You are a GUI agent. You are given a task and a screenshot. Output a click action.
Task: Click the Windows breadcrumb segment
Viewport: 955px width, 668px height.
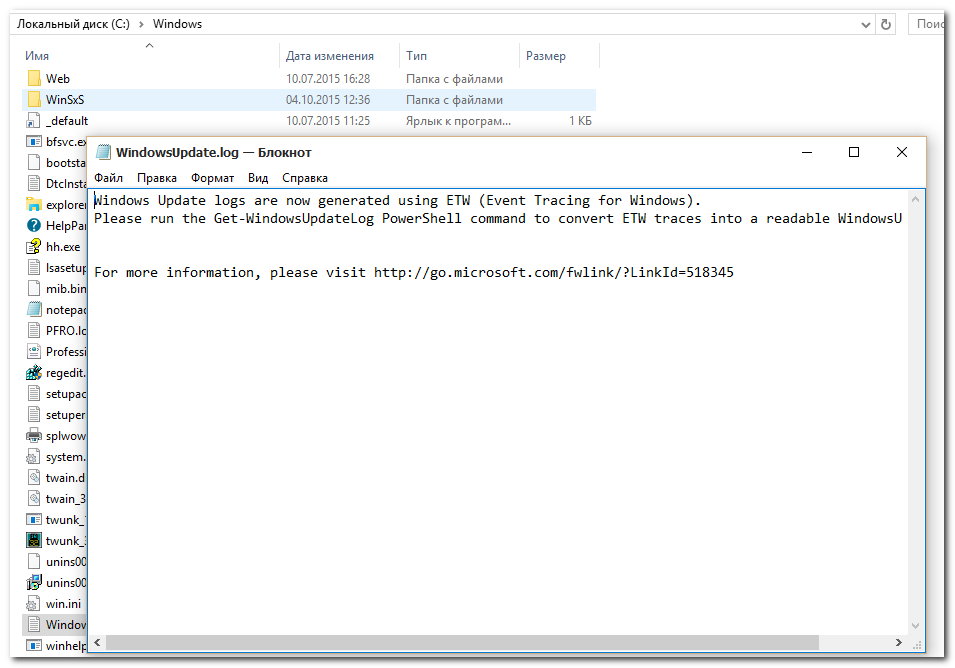177,24
